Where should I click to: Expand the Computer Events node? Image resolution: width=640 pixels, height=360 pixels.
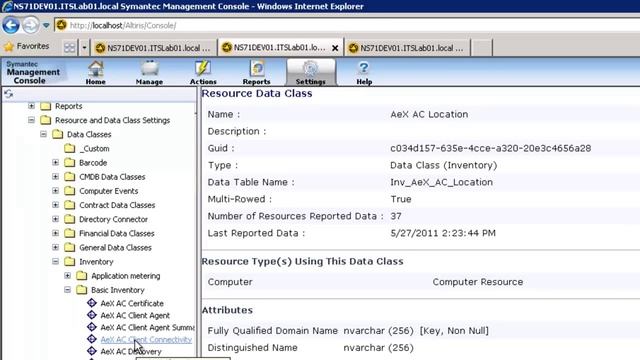point(56,191)
